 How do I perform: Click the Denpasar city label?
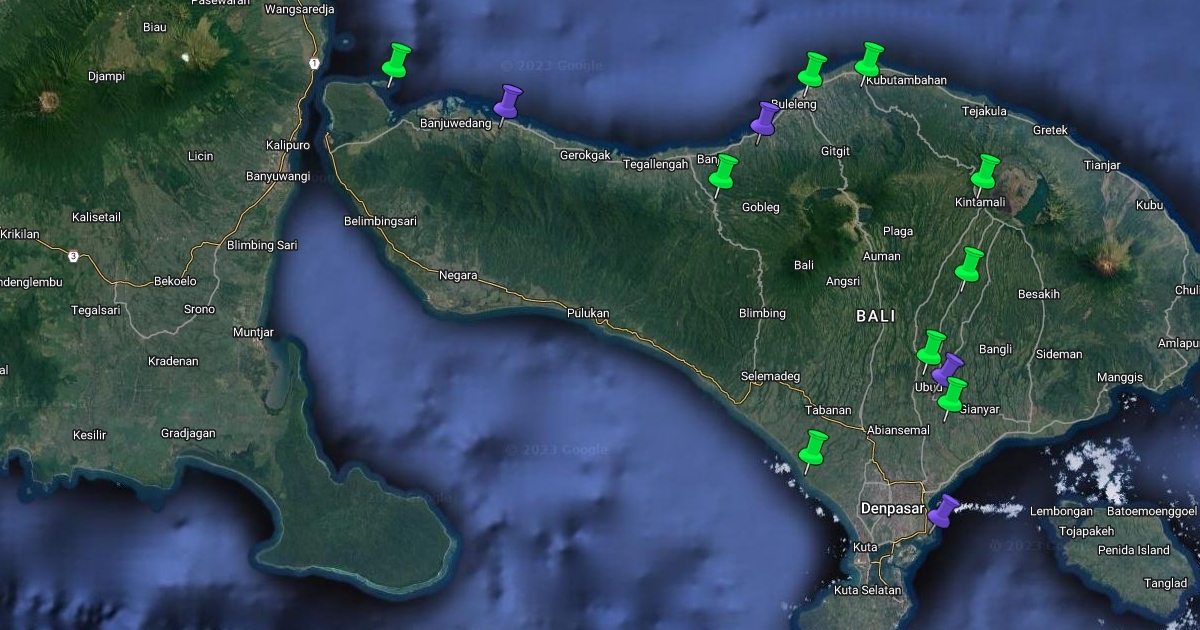tap(892, 509)
